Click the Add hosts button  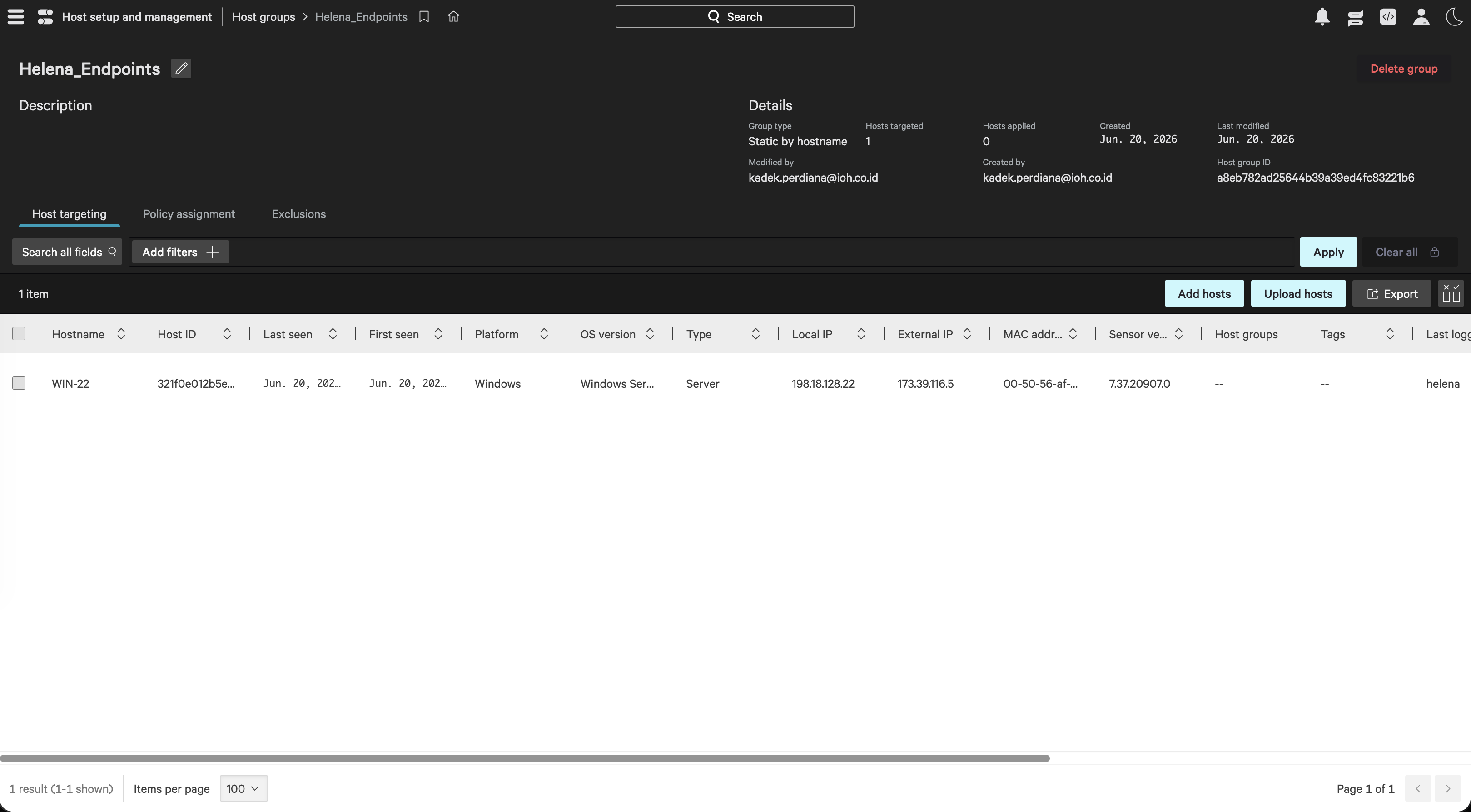pos(1204,293)
